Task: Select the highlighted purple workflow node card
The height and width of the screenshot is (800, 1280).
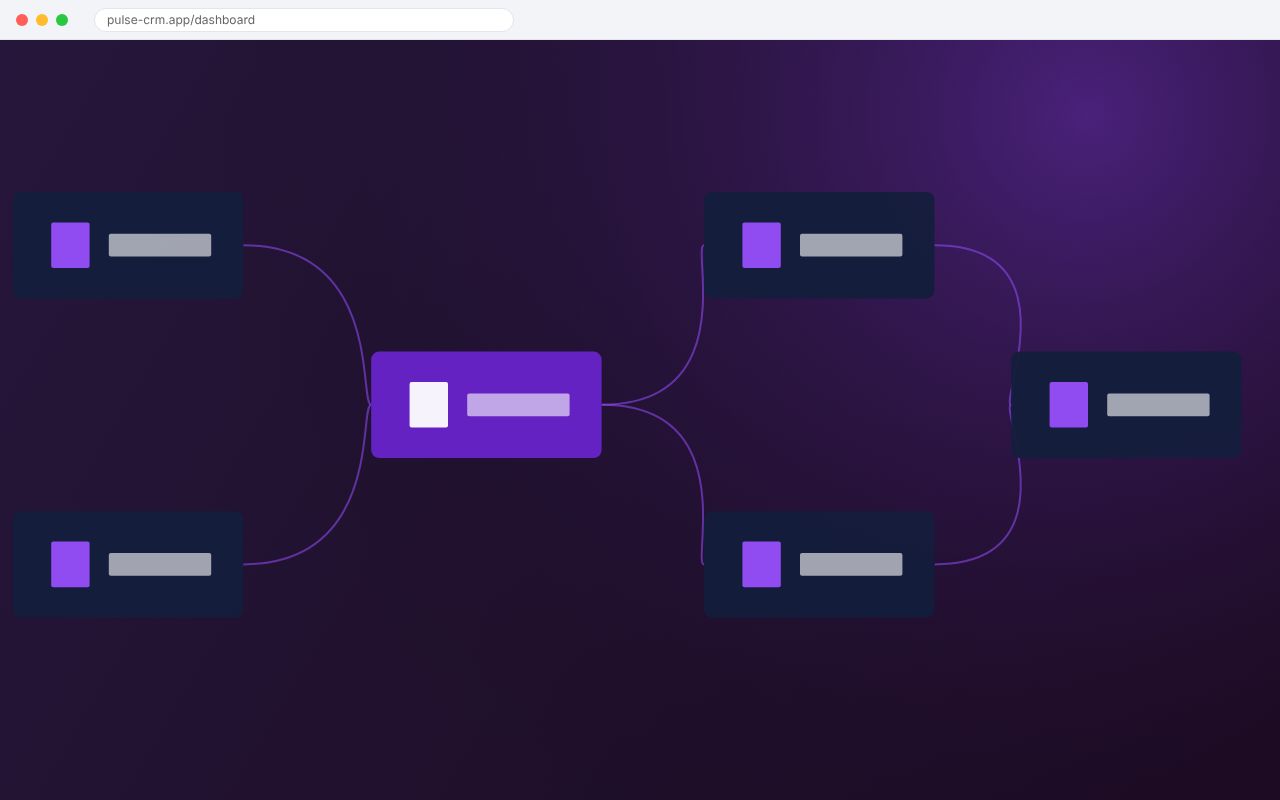Action: tap(486, 404)
